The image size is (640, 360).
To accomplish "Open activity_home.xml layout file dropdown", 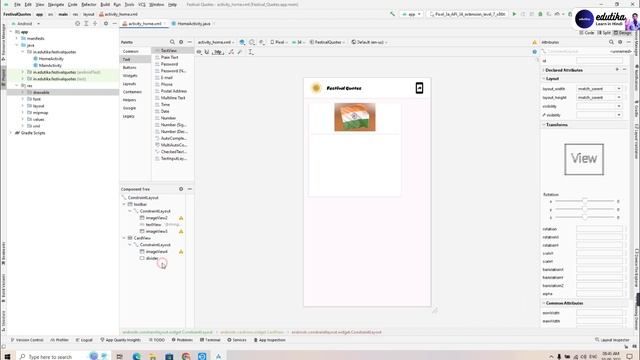I will (x=216, y=42).
